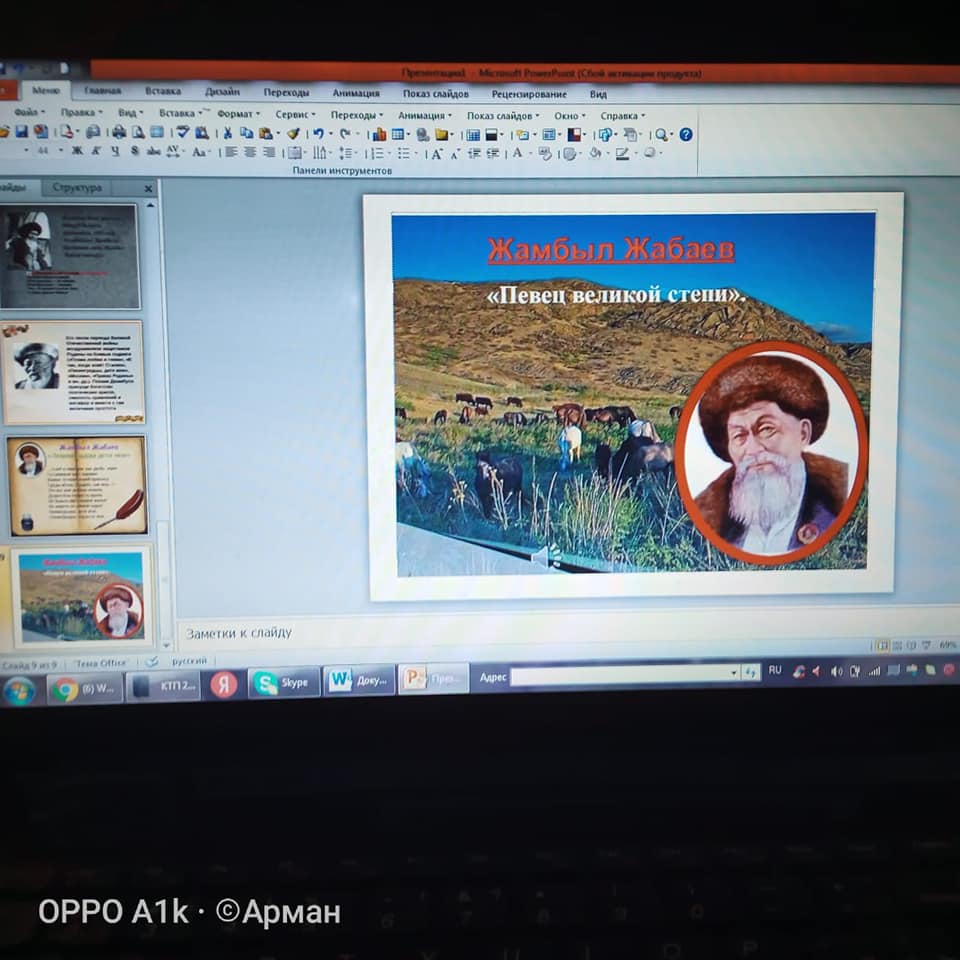Click the Undo arrow icon
This screenshot has height=960, width=960.
(318, 133)
